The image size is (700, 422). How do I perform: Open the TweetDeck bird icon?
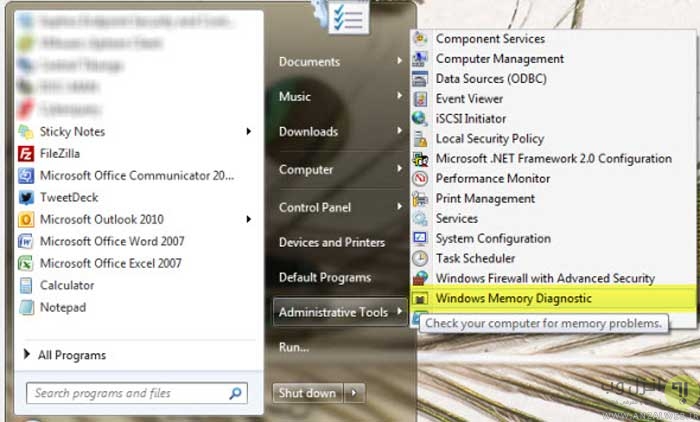tap(25, 197)
